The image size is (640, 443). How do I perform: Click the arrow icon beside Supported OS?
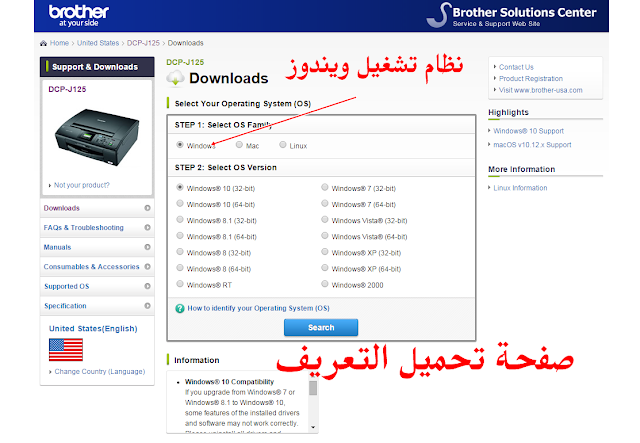click(x=147, y=286)
